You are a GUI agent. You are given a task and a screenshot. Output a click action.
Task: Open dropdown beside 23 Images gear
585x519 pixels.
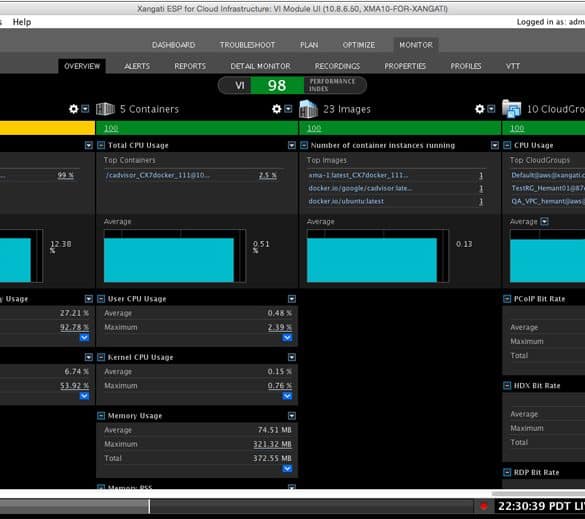coord(491,109)
